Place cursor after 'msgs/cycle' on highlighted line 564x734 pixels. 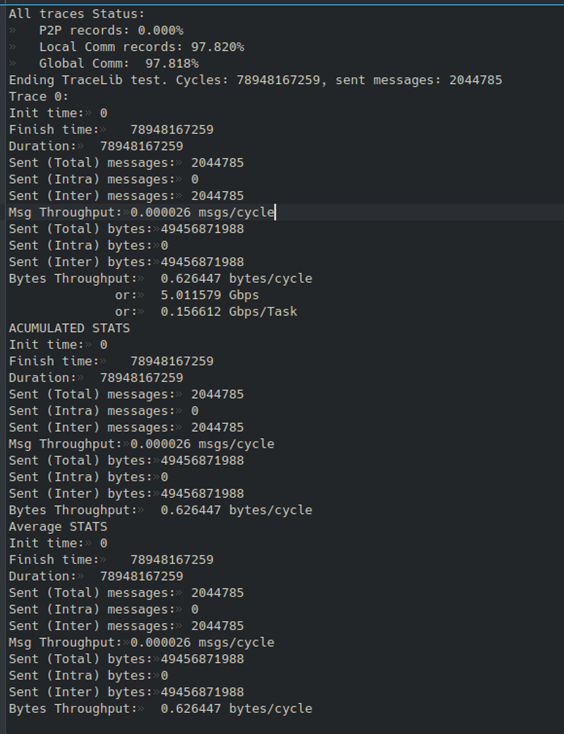[275, 213]
